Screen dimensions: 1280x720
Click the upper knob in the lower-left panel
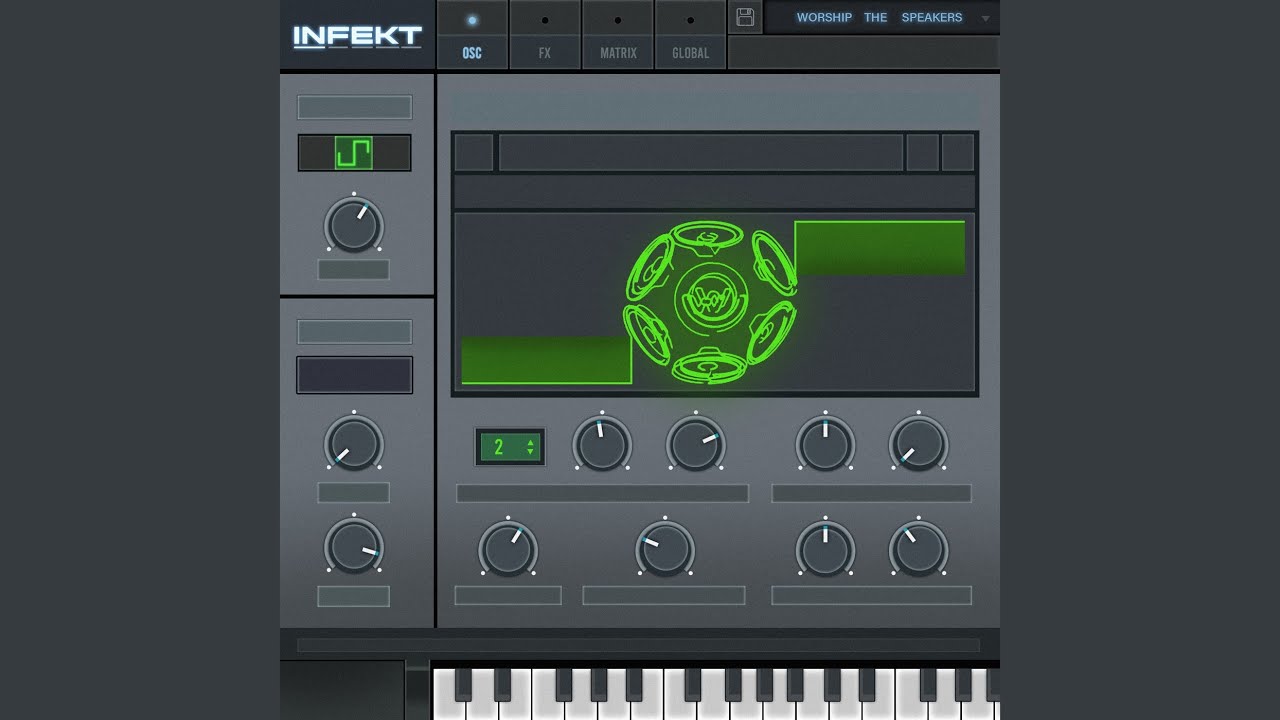(x=354, y=443)
